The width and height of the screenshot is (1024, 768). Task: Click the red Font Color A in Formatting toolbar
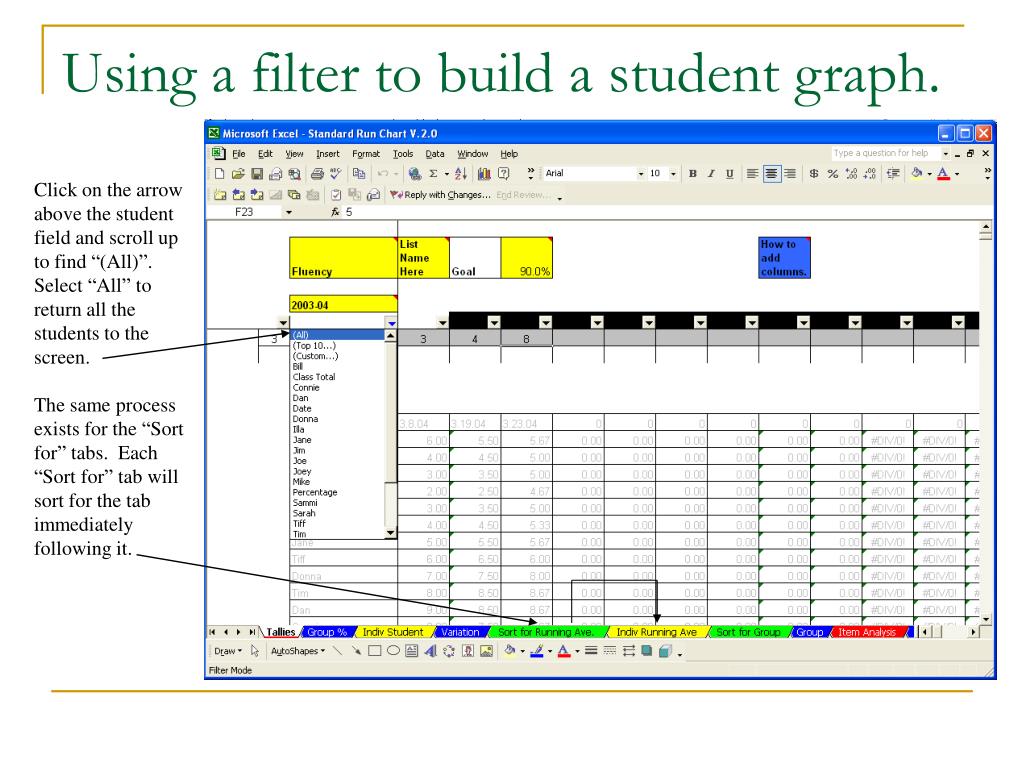pos(944,174)
